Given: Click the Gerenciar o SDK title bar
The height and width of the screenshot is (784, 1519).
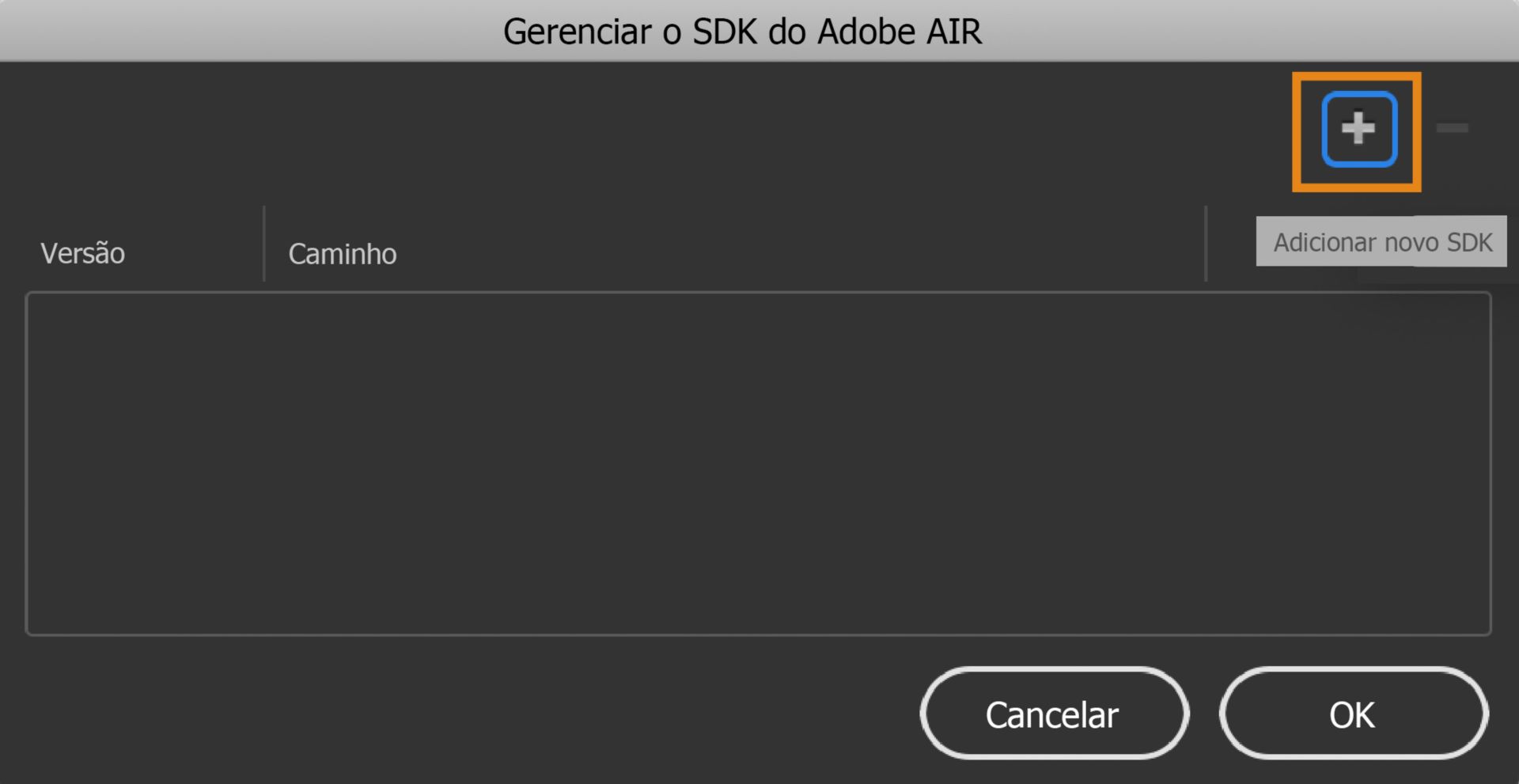Looking at the screenshot, I should [744, 32].
